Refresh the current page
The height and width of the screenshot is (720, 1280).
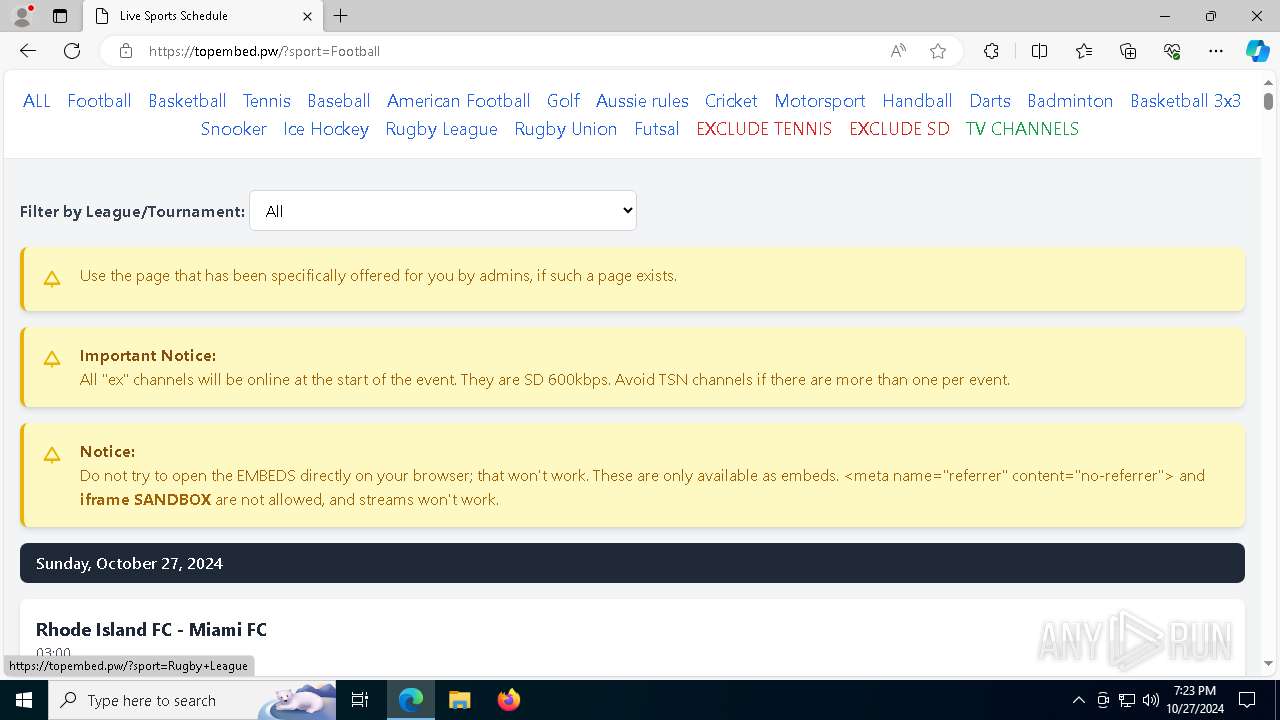point(72,51)
